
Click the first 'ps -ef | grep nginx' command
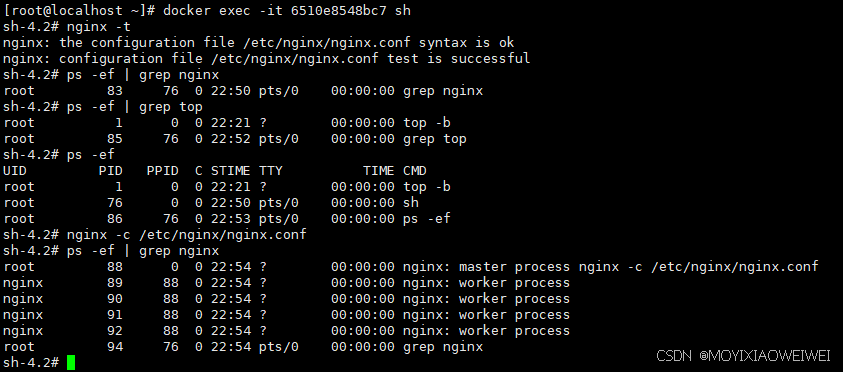tap(142, 75)
